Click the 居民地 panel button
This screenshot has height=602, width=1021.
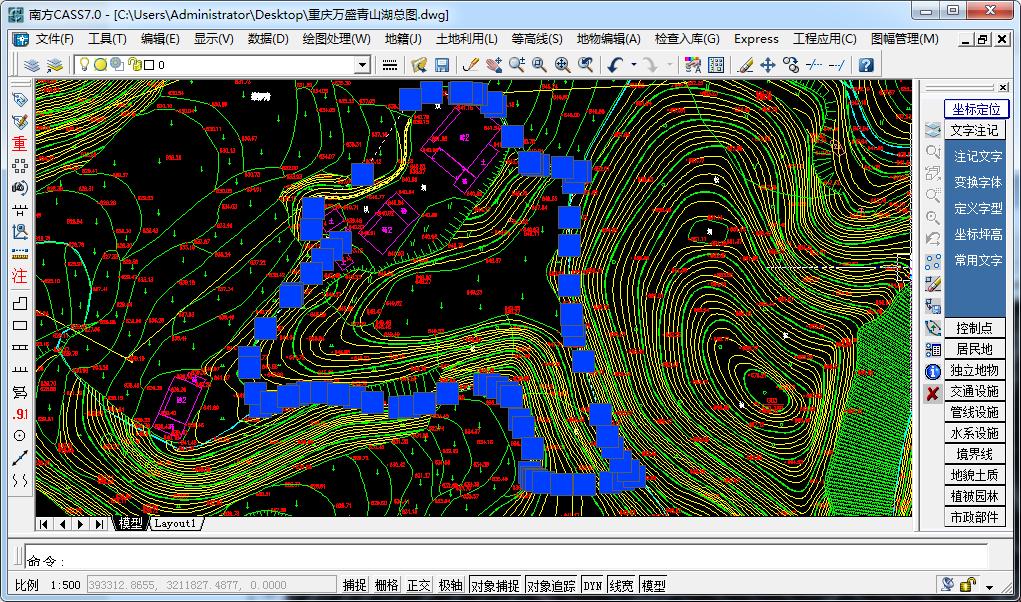(974, 349)
